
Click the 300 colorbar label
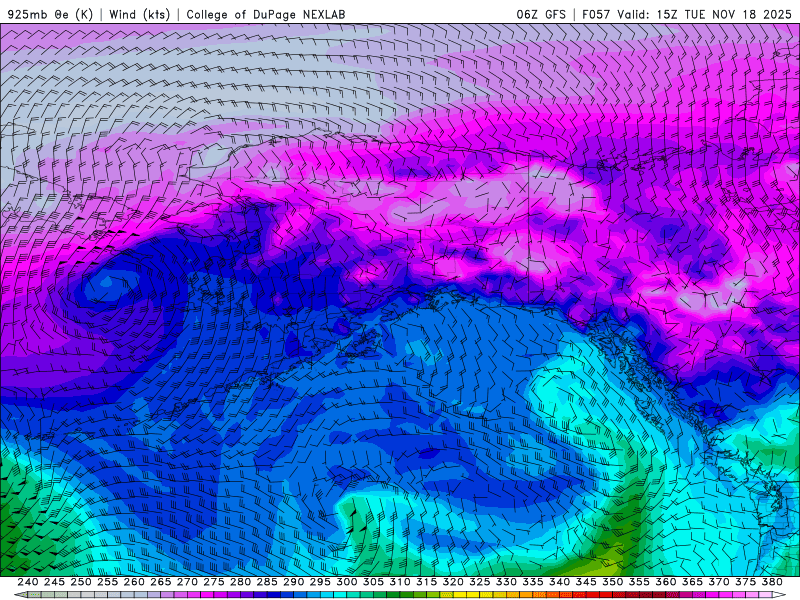[346, 582]
